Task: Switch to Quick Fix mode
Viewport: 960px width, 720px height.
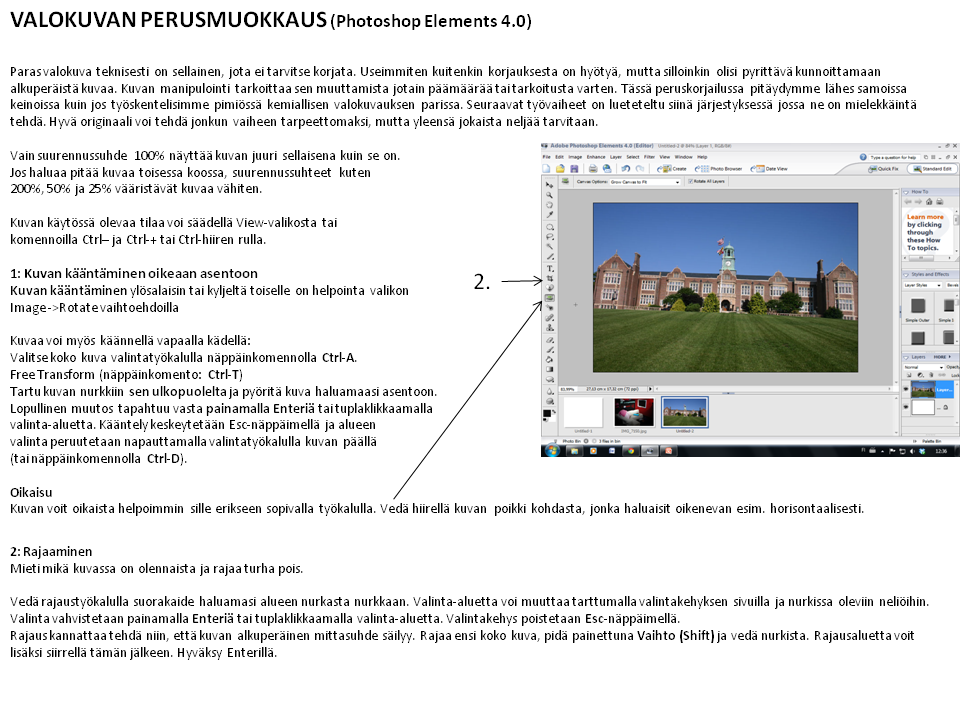Action: click(x=883, y=169)
